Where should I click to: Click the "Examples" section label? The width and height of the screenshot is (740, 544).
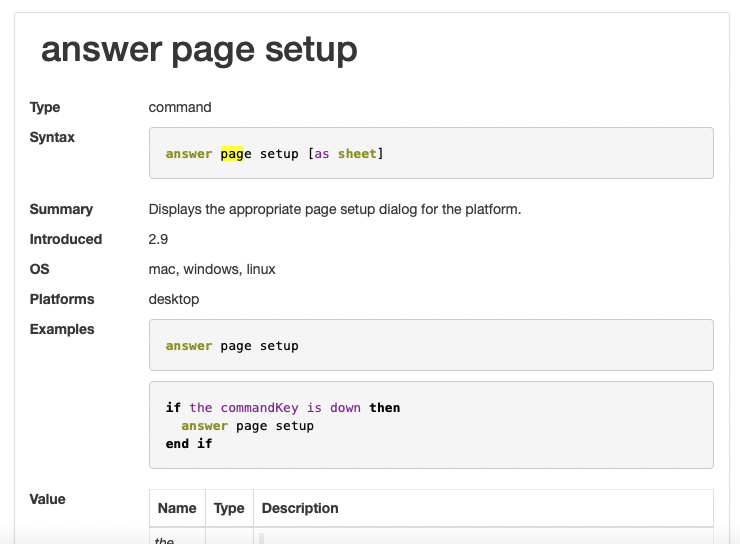click(x=62, y=329)
